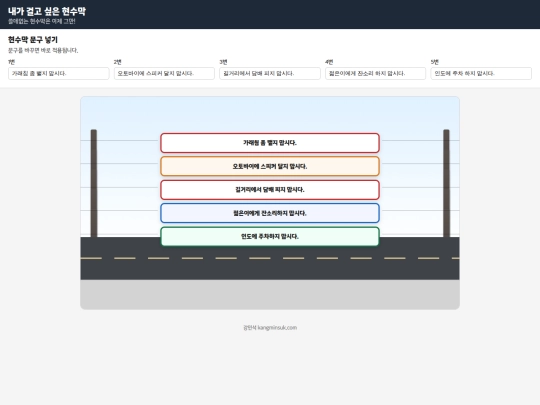Click the '3번' field label

[x=223, y=62]
